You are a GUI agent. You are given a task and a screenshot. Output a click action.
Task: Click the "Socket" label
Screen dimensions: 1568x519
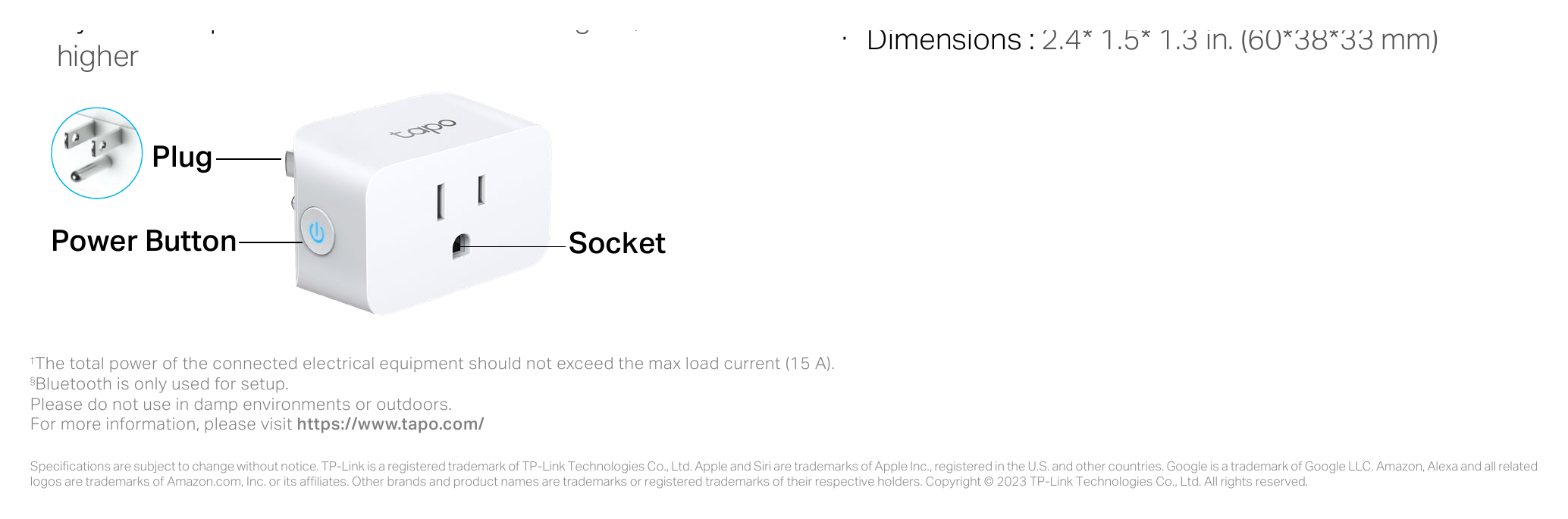(x=616, y=243)
